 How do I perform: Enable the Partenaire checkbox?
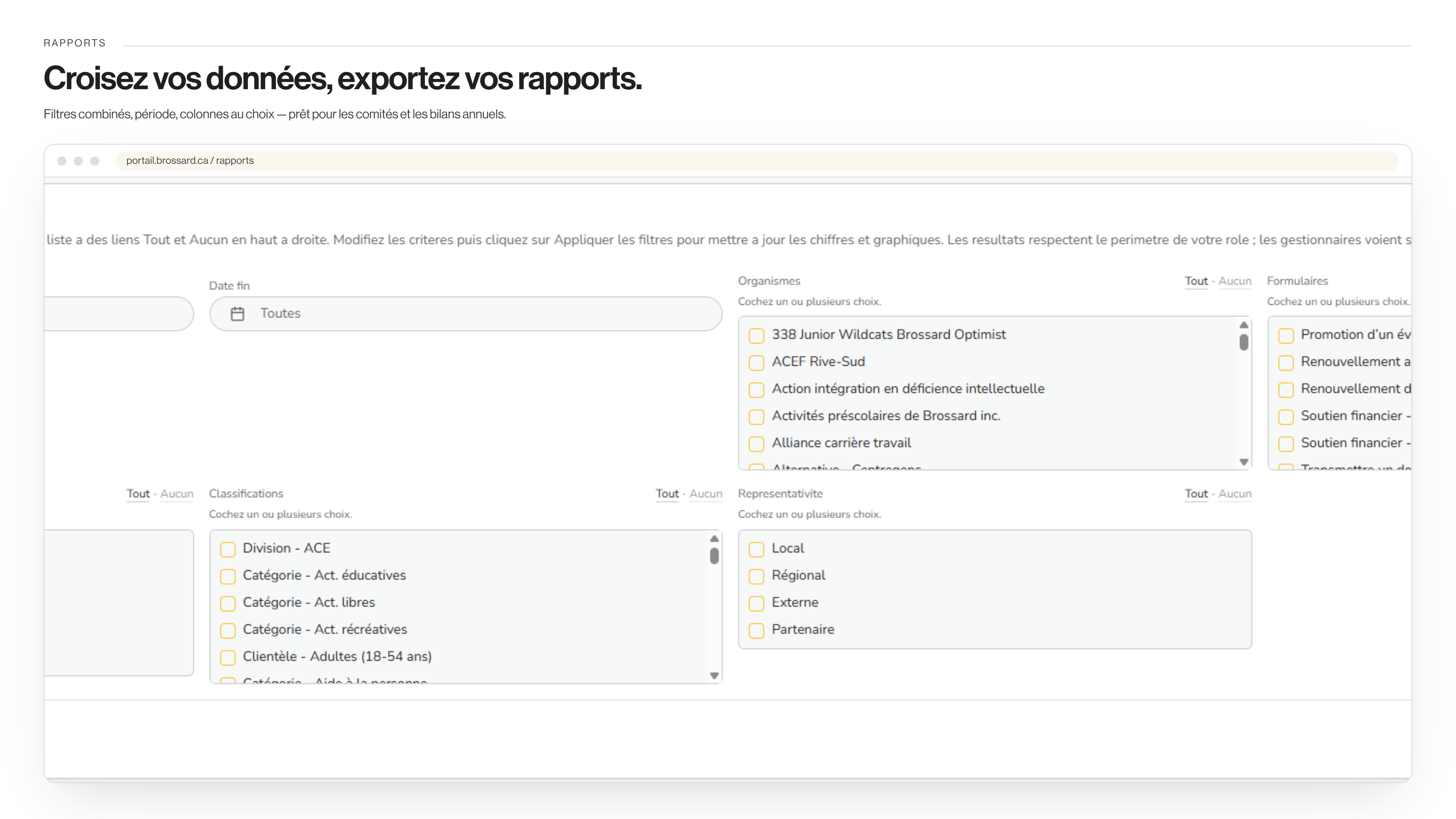coord(756,630)
